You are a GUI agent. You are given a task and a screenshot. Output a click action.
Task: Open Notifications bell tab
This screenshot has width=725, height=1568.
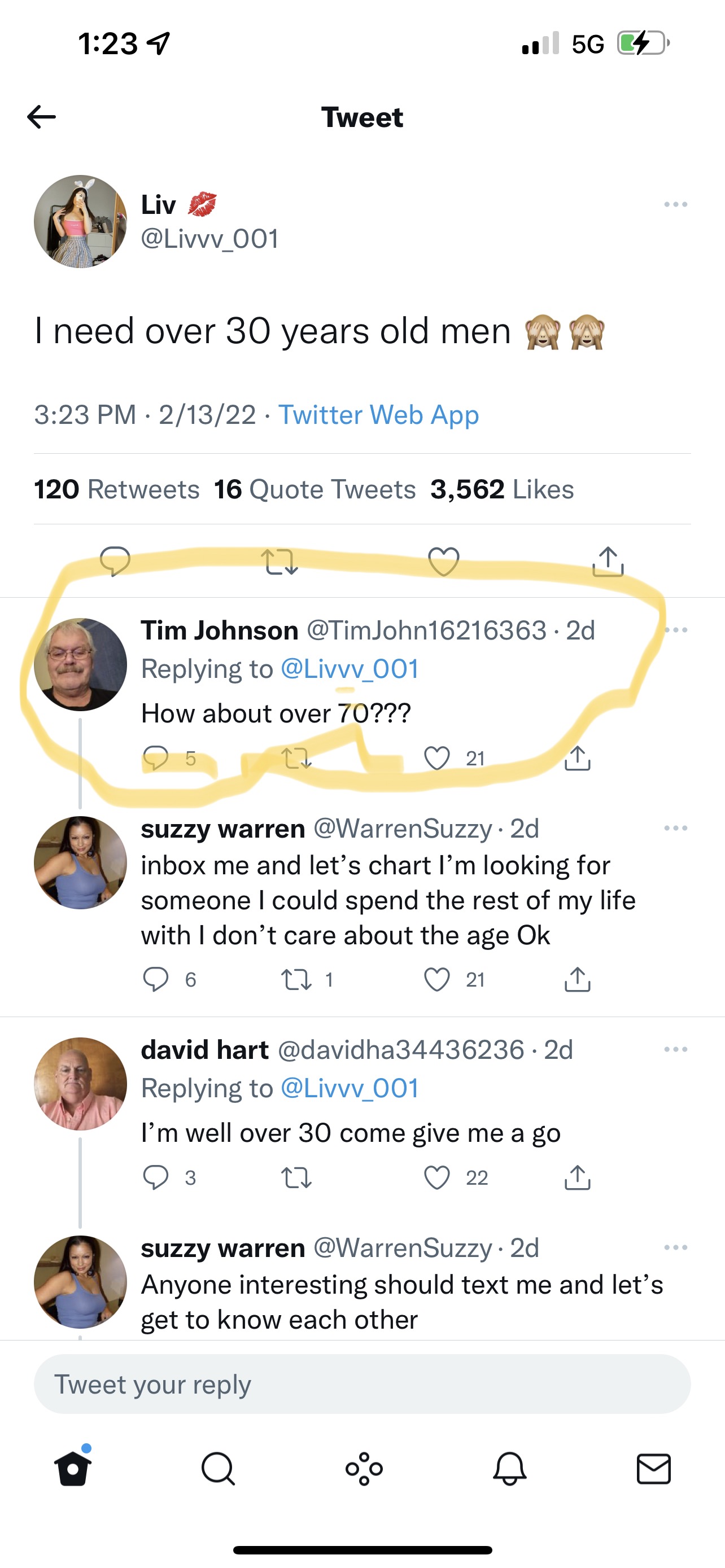click(x=509, y=1469)
